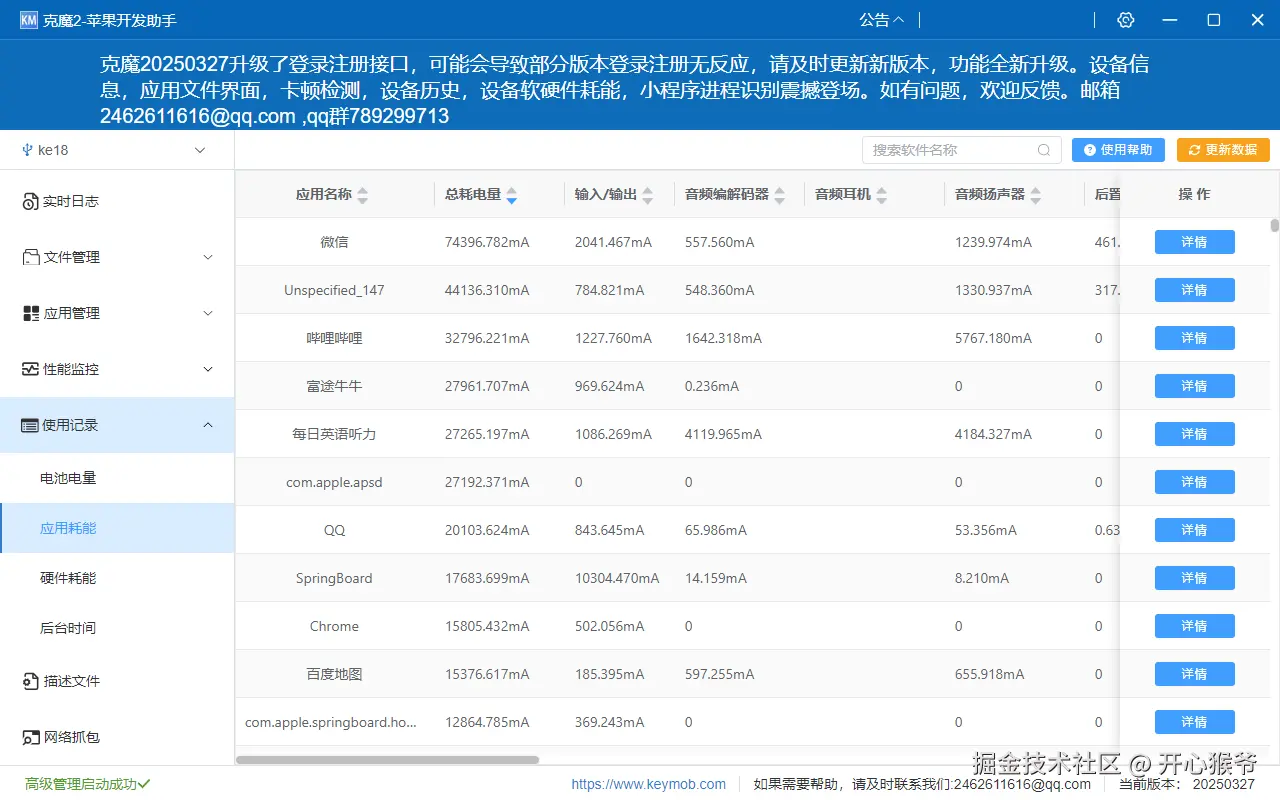Click the table vertical scrollbar thumb
1280x800 pixels.
[x=1275, y=226]
